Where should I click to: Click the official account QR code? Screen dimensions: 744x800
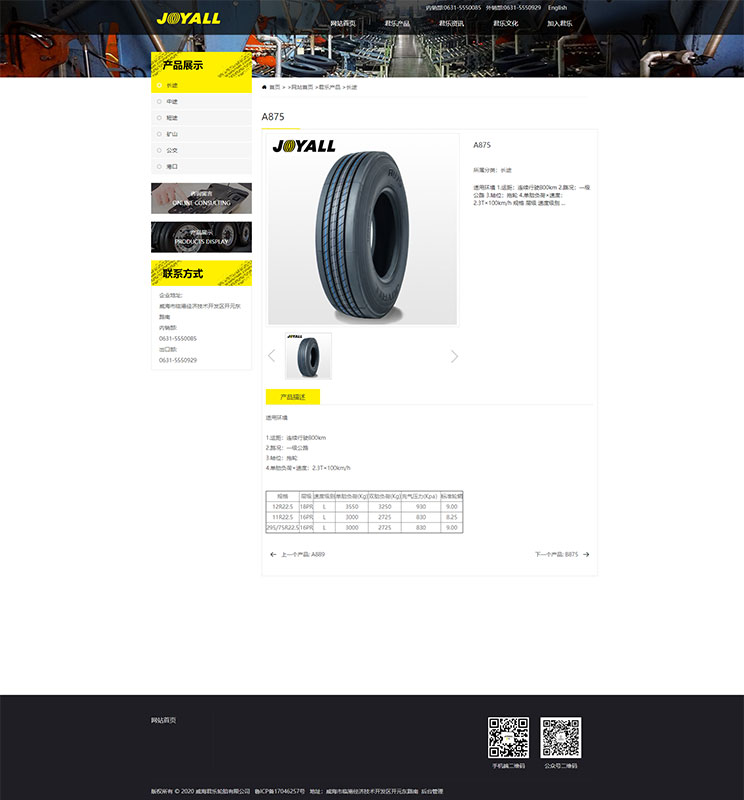(561, 738)
